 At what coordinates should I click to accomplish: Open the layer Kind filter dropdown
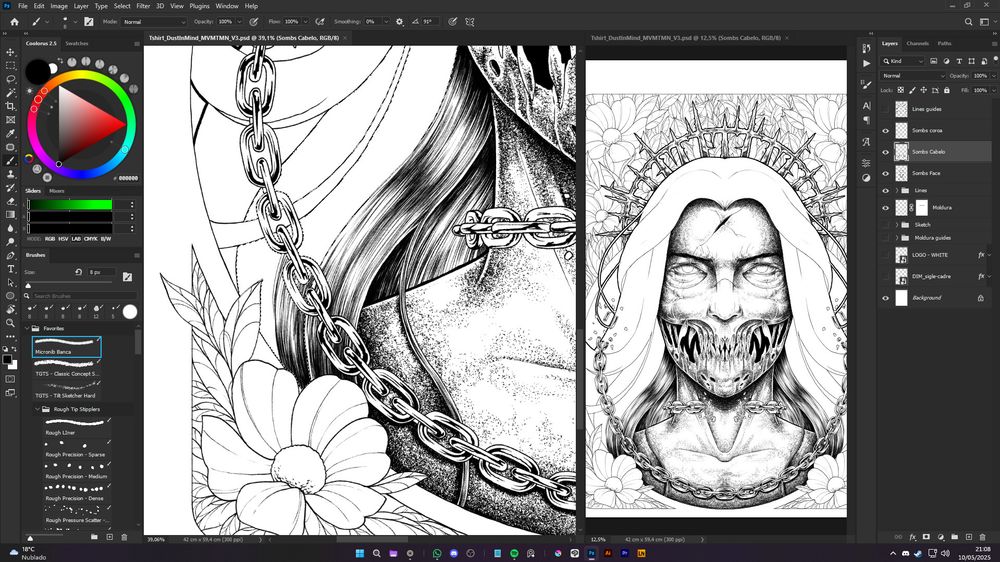902,61
